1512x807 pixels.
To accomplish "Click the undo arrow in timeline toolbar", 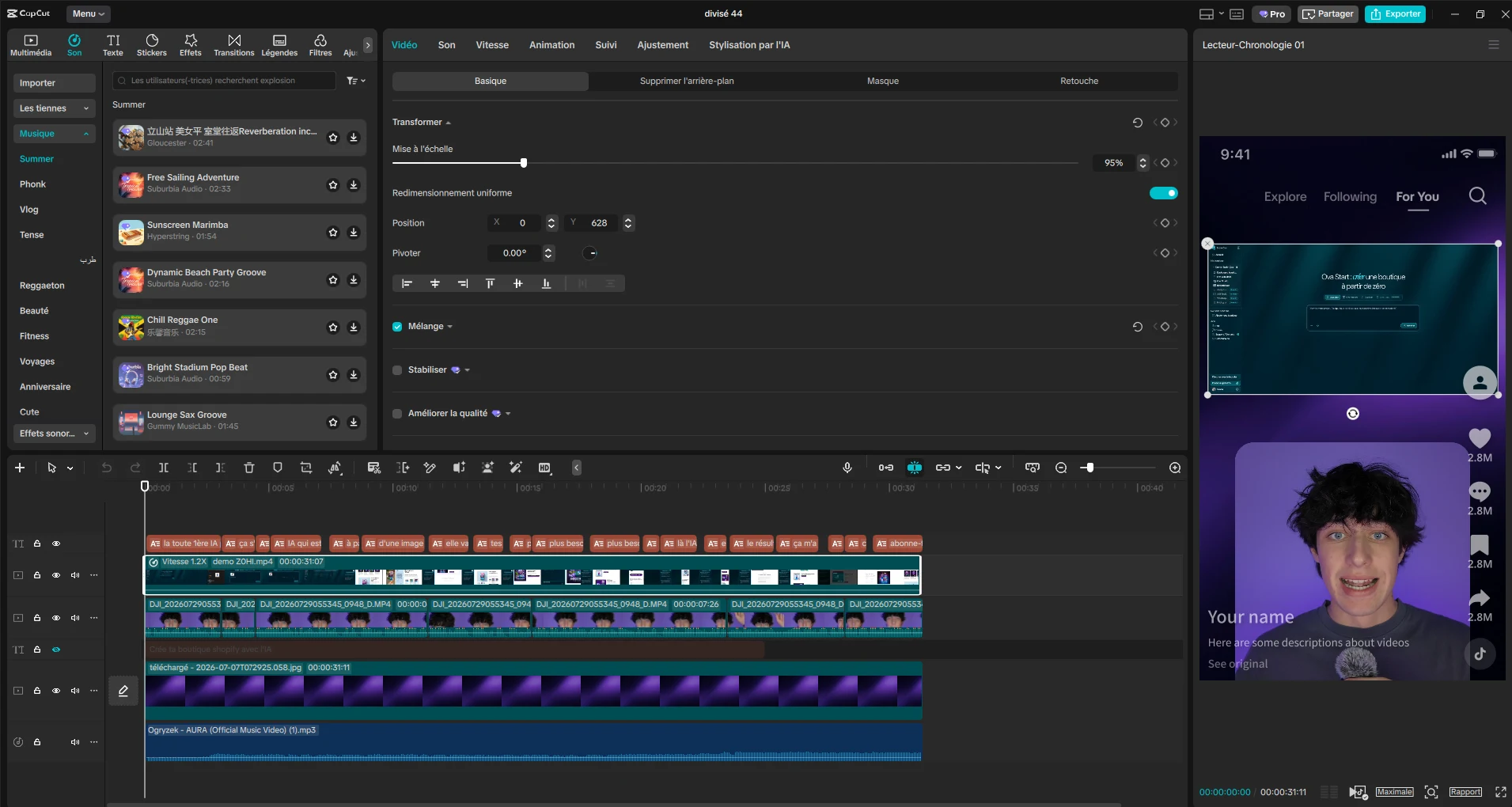I will pos(107,468).
